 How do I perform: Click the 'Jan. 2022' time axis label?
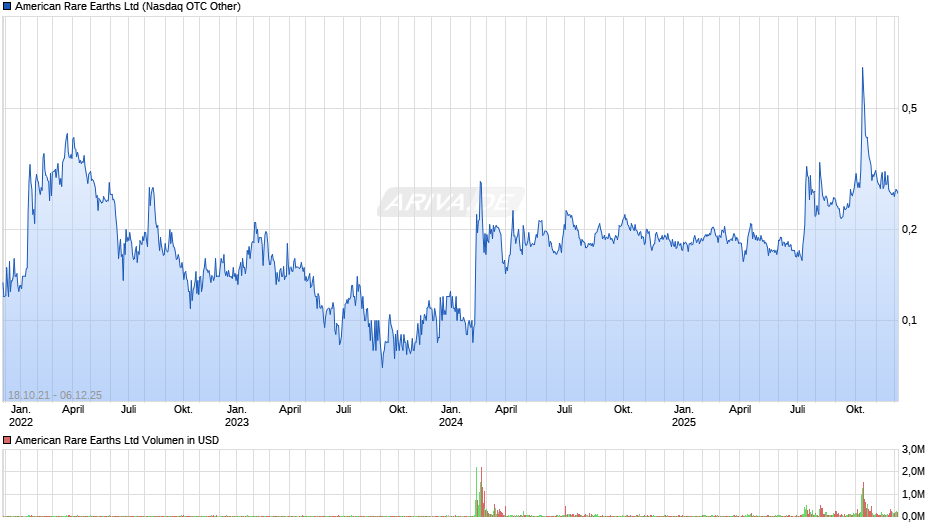pyautogui.click(x=20, y=416)
